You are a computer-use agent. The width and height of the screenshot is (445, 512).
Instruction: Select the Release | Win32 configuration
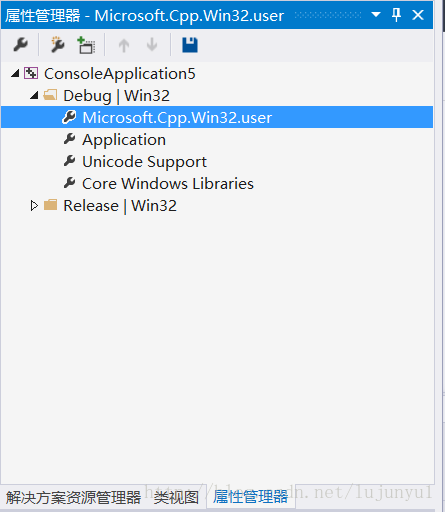pyautogui.click(x=120, y=206)
